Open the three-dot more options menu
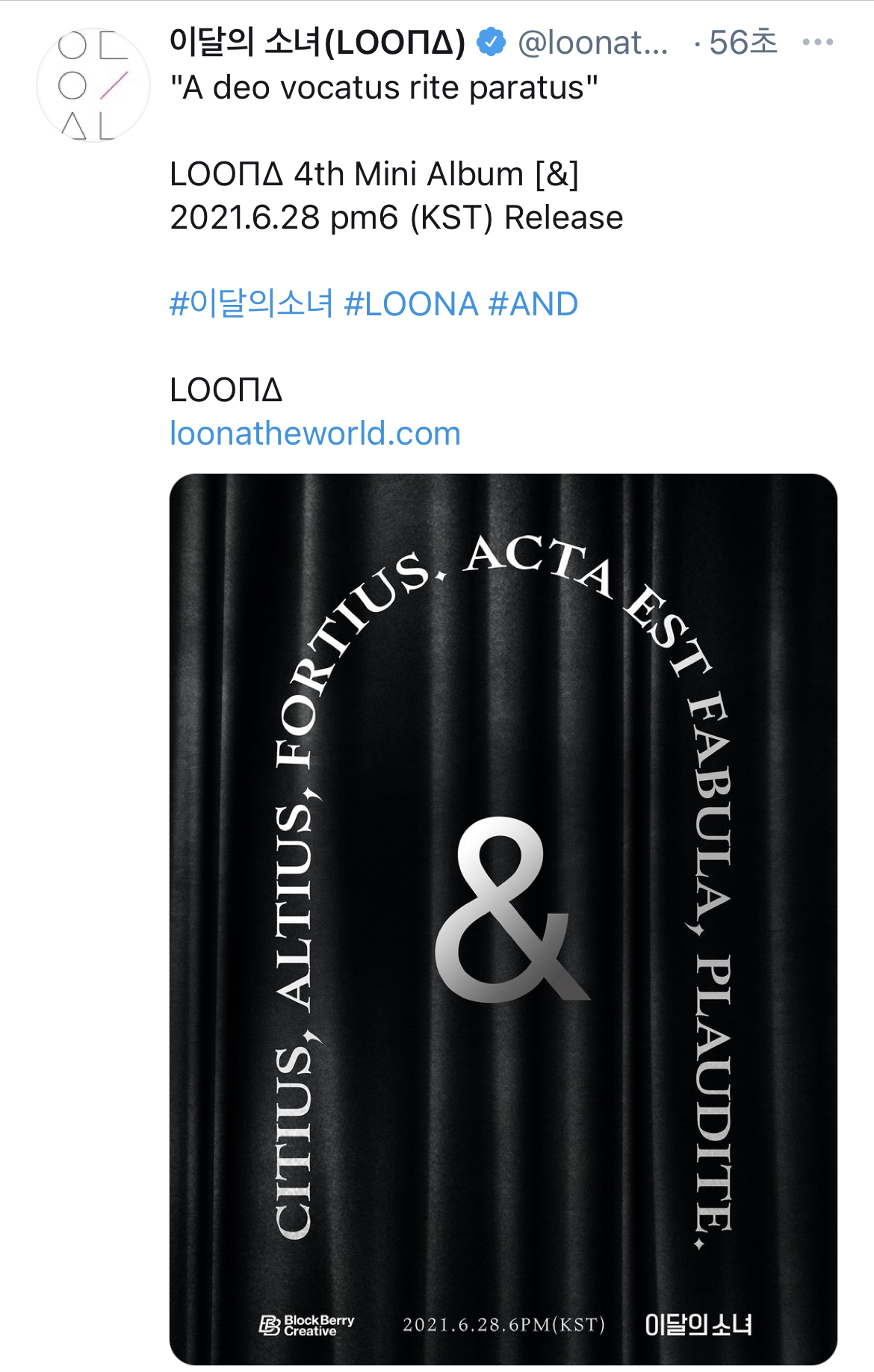 [x=818, y=43]
